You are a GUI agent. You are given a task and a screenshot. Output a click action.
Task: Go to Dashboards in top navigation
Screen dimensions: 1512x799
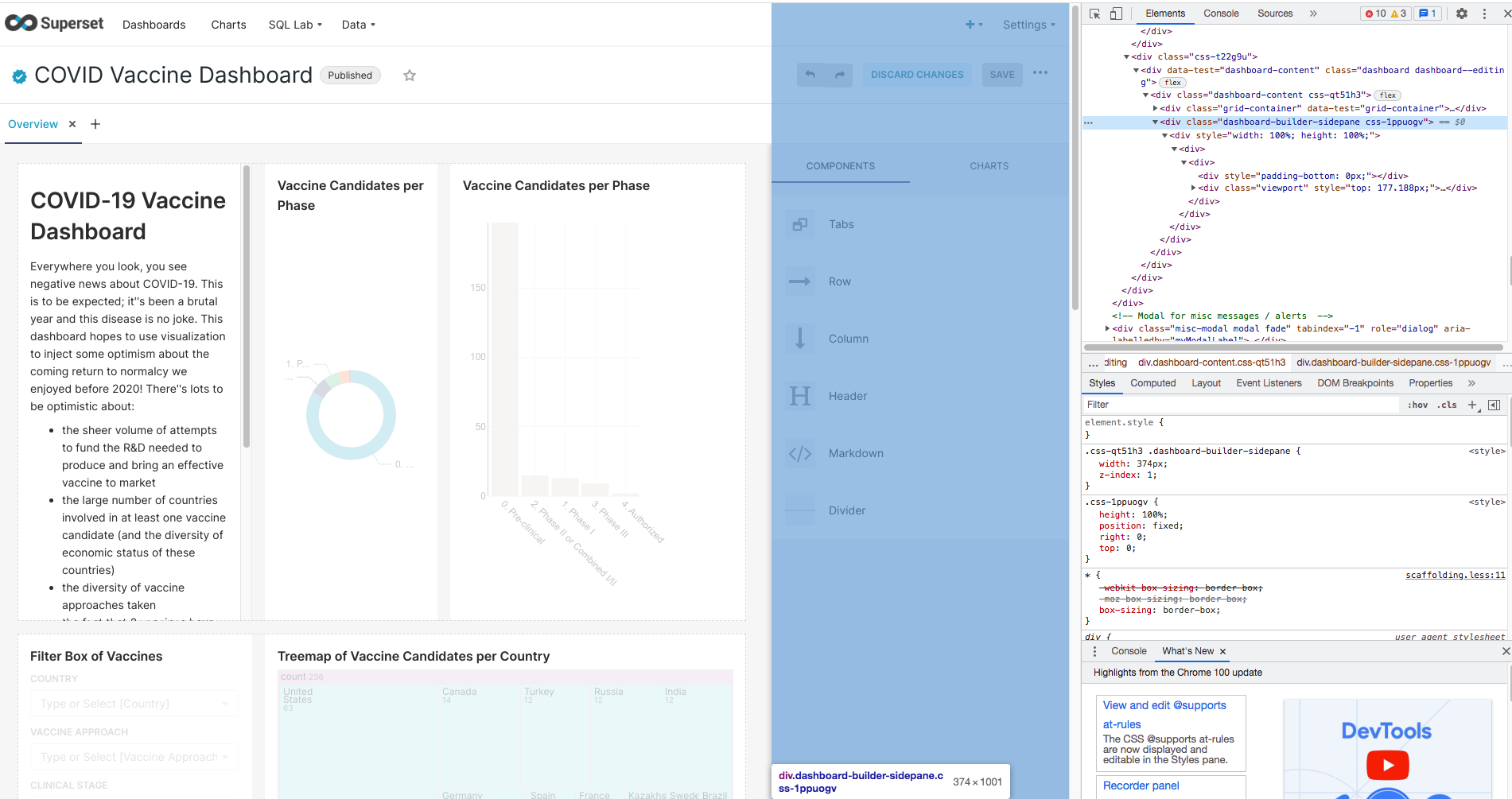click(x=154, y=25)
